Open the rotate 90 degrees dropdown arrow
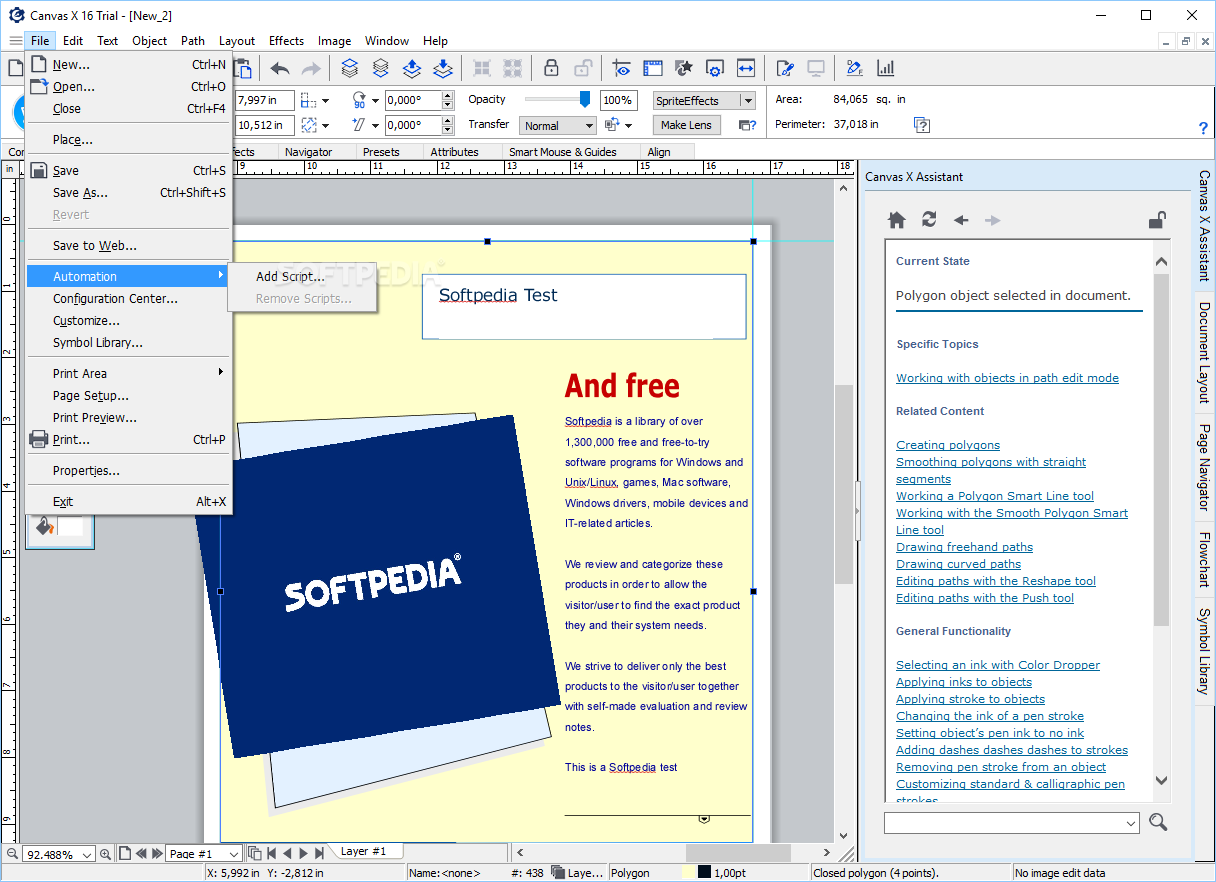 pos(376,101)
